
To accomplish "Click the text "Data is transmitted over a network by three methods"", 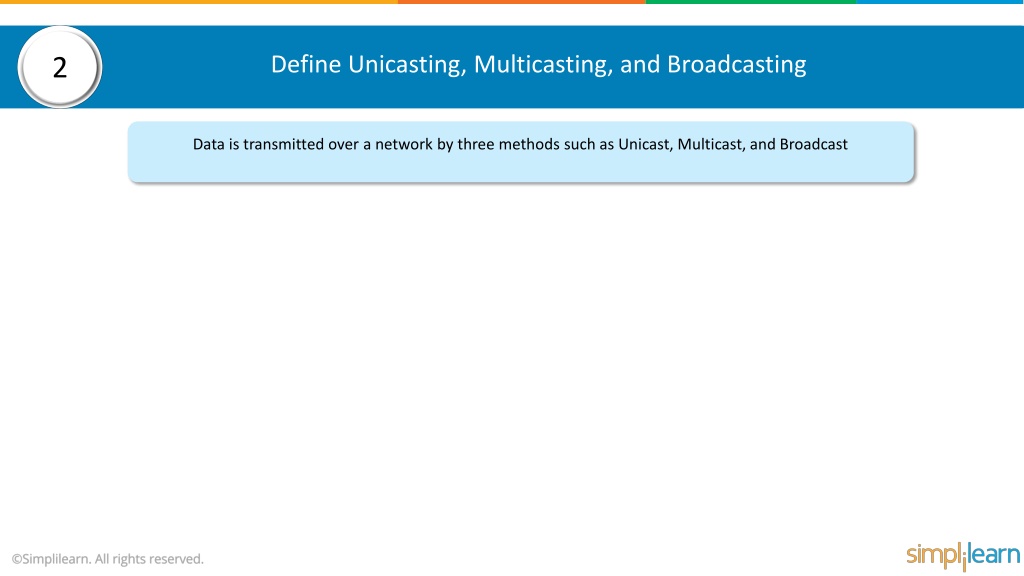I will pos(376,144).
